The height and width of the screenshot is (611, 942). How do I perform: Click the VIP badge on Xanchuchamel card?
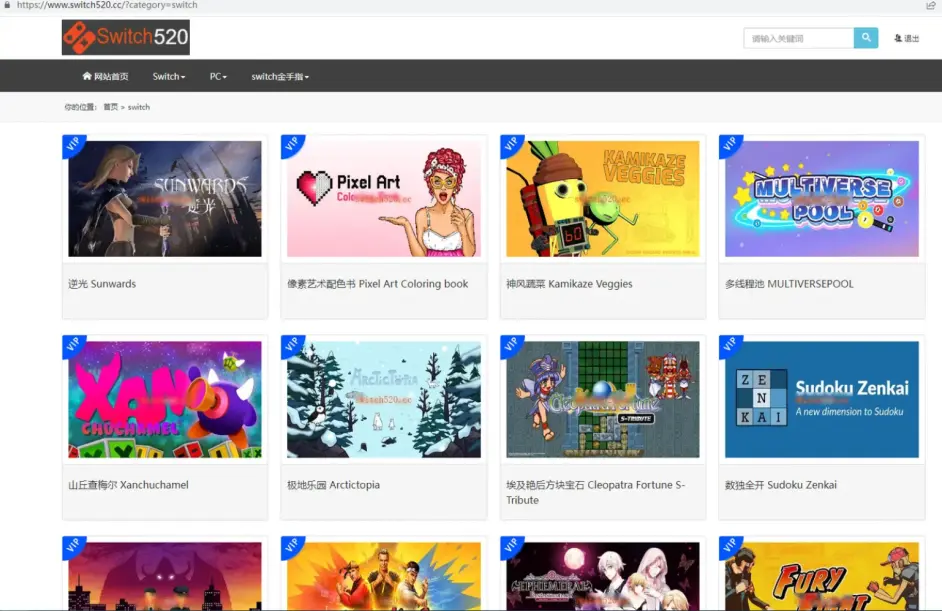pos(72,345)
